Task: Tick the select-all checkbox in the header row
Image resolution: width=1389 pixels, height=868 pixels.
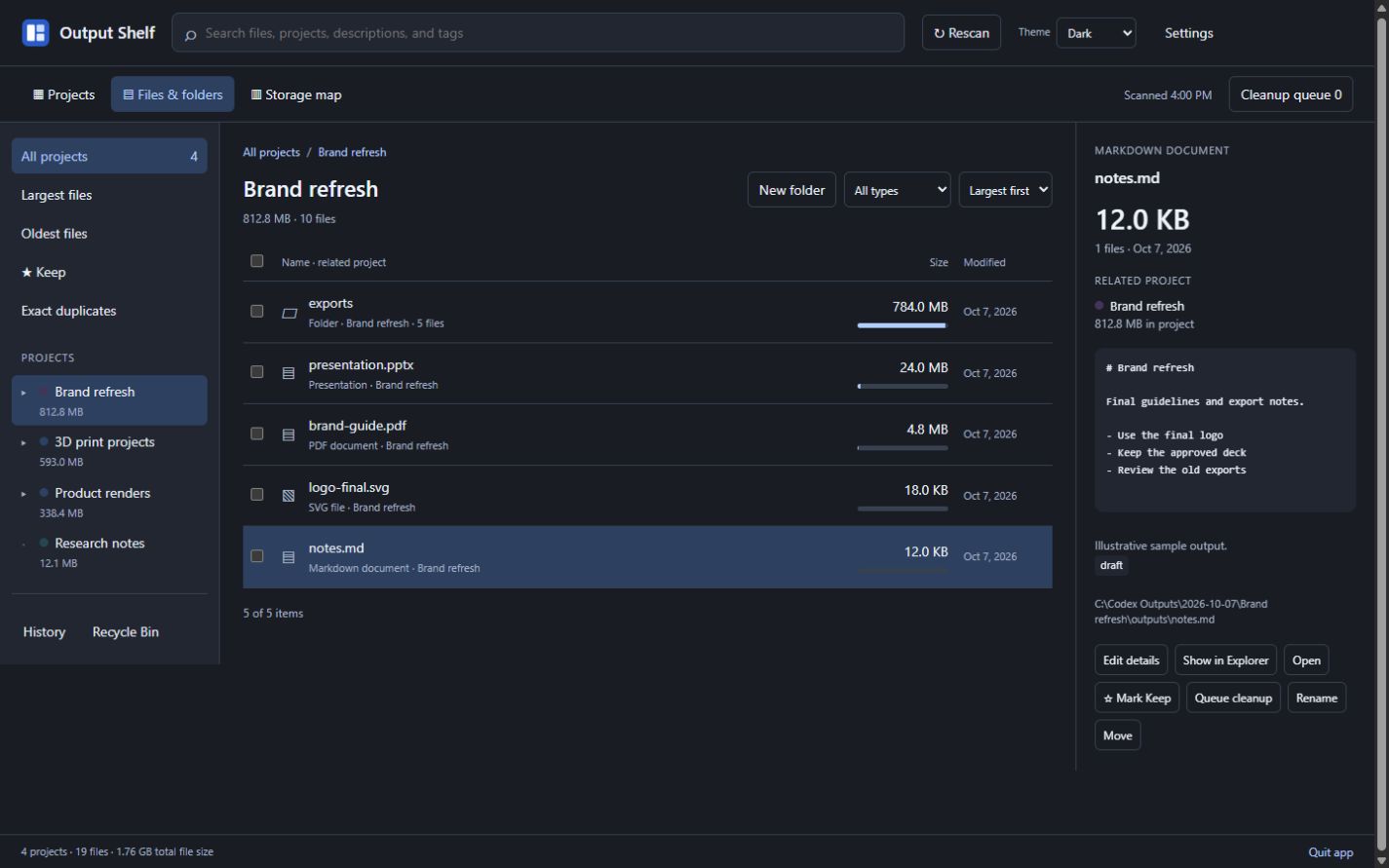Action: (x=257, y=261)
